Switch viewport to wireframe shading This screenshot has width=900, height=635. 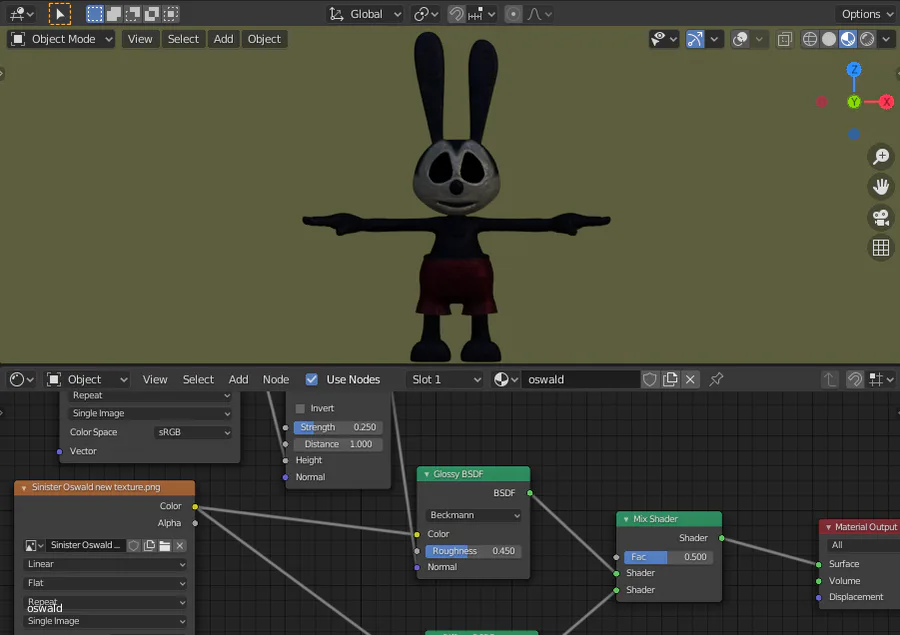pyautogui.click(x=809, y=39)
